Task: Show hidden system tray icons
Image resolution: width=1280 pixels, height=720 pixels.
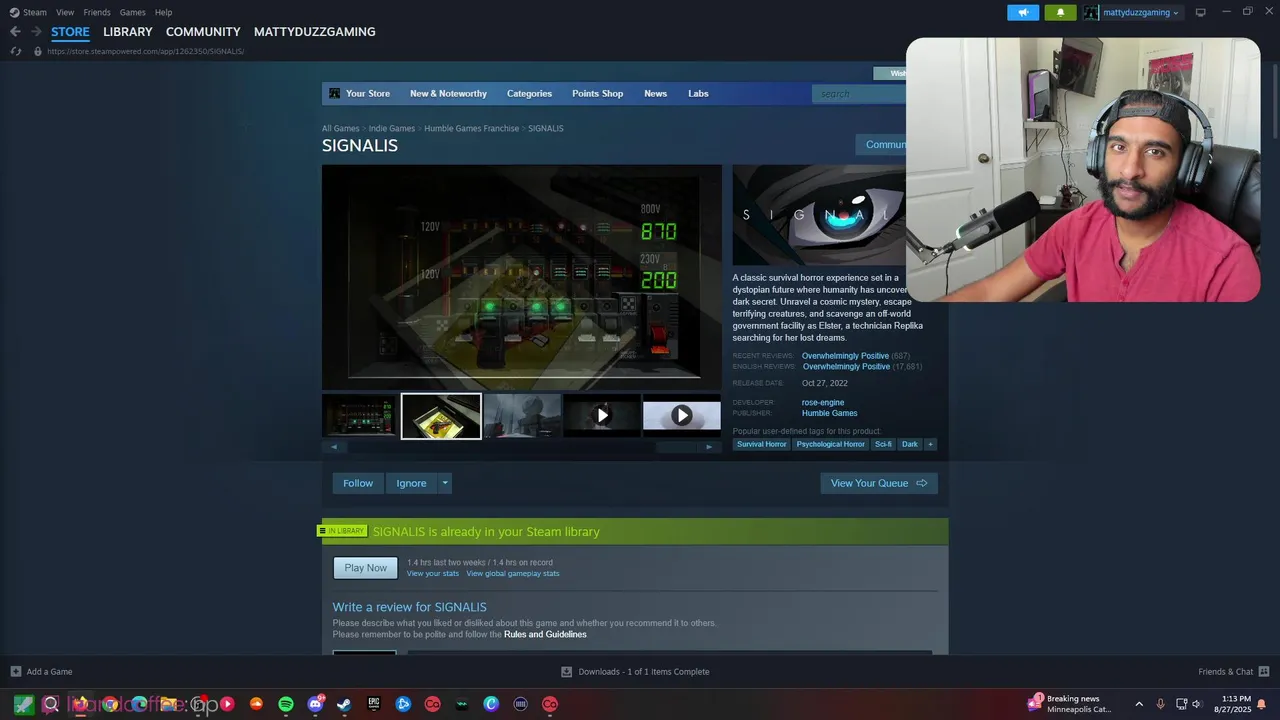Action: [x=1138, y=704]
